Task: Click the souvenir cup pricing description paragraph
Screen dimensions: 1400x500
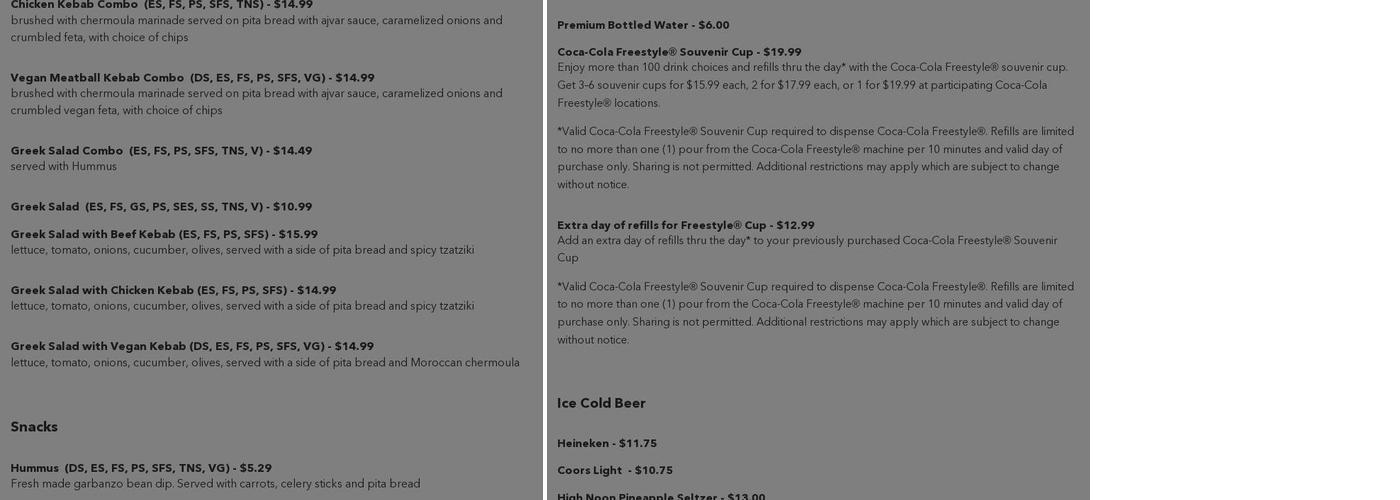Action: pyautogui.click(x=812, y=85)
